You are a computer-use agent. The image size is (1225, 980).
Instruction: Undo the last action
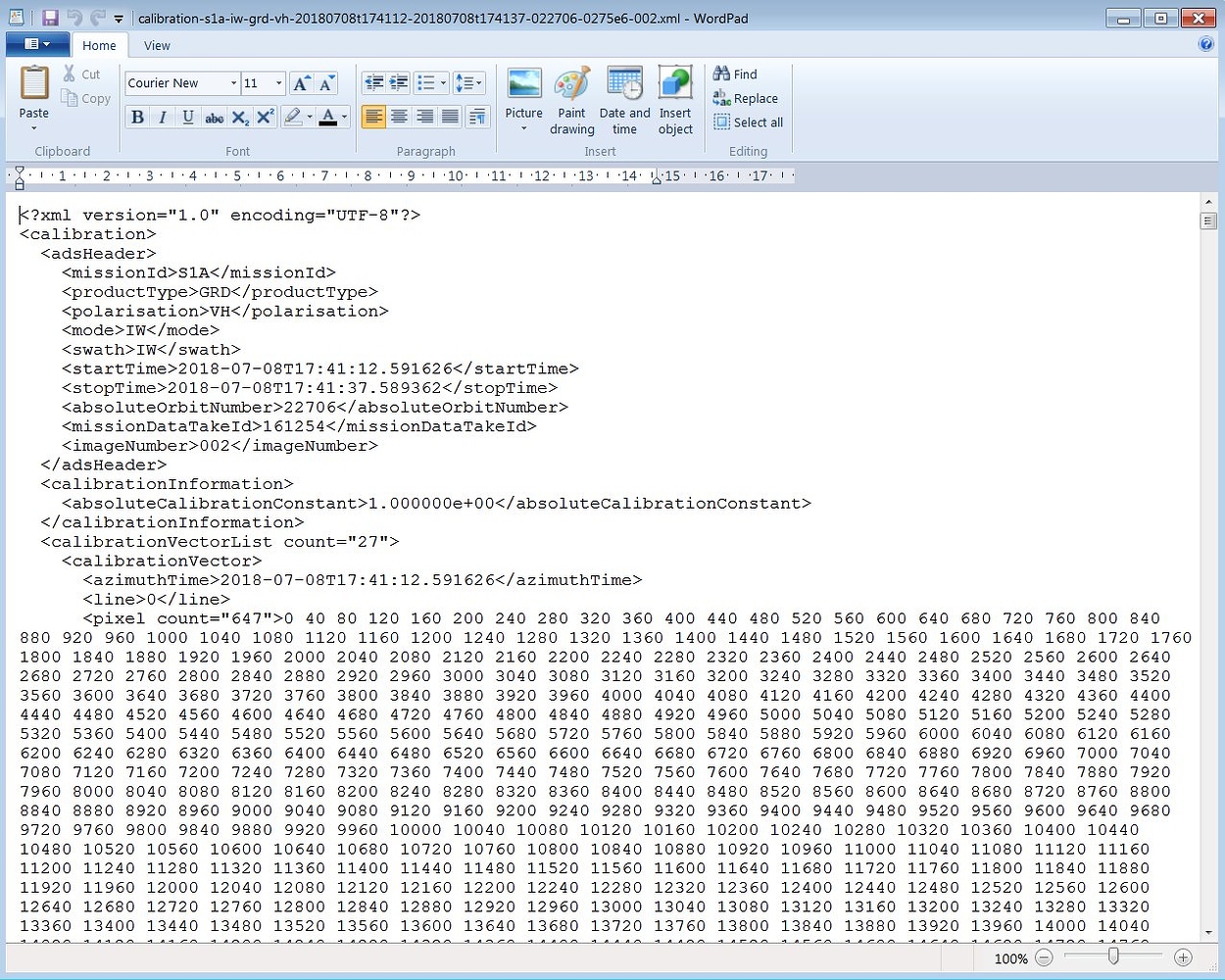[73, 18]
